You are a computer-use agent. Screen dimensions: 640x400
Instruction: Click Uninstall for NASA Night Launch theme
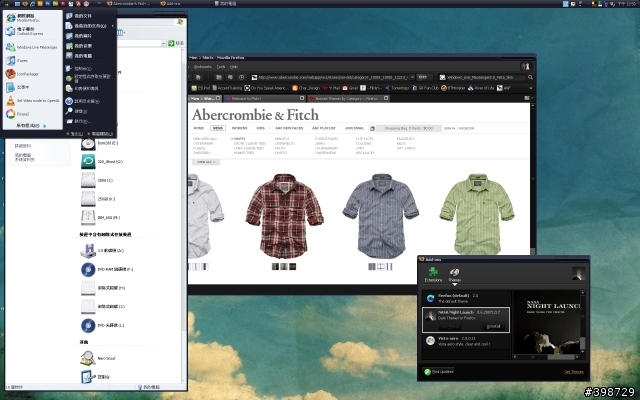(493, 327)
